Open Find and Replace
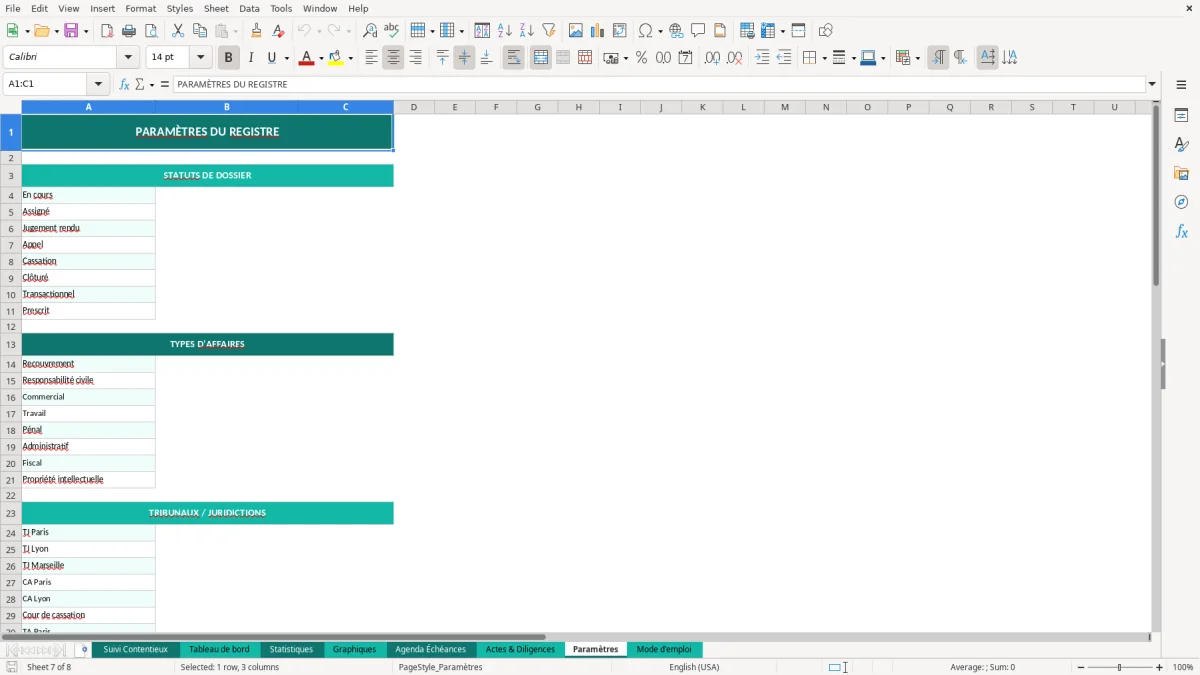The image size is (1200, 675). [370, 31]
